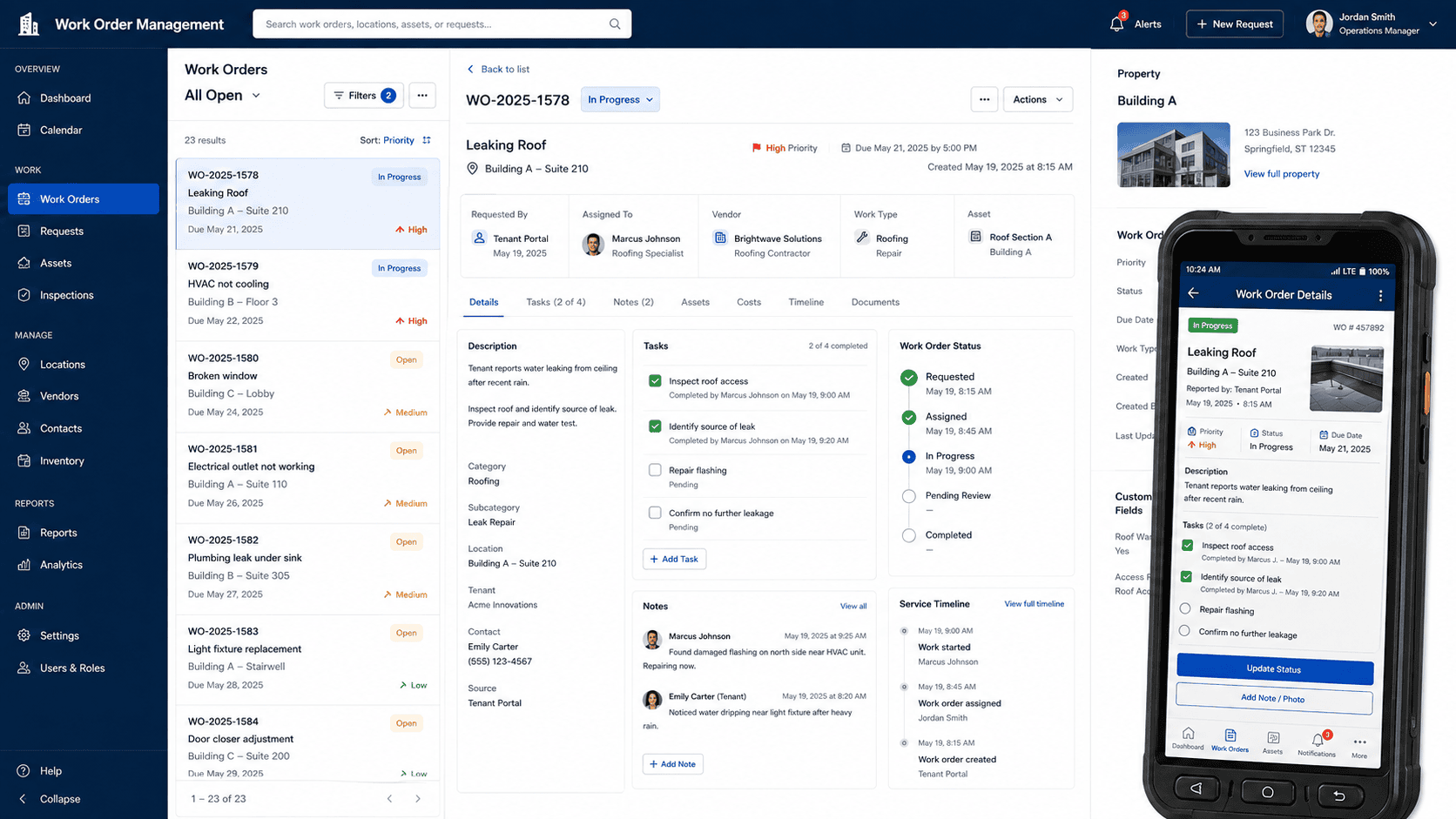The width and height of the screenshot is (1456, 819).
Task: Tap the Confirm no further leakage radio on the phone
Action: 1184,631
